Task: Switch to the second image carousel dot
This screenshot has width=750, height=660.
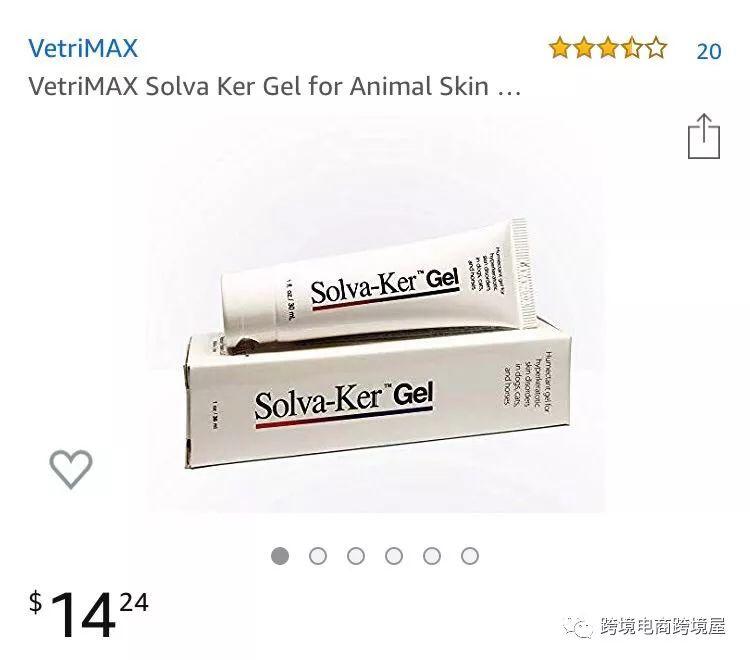Action: tap(318, 556)
